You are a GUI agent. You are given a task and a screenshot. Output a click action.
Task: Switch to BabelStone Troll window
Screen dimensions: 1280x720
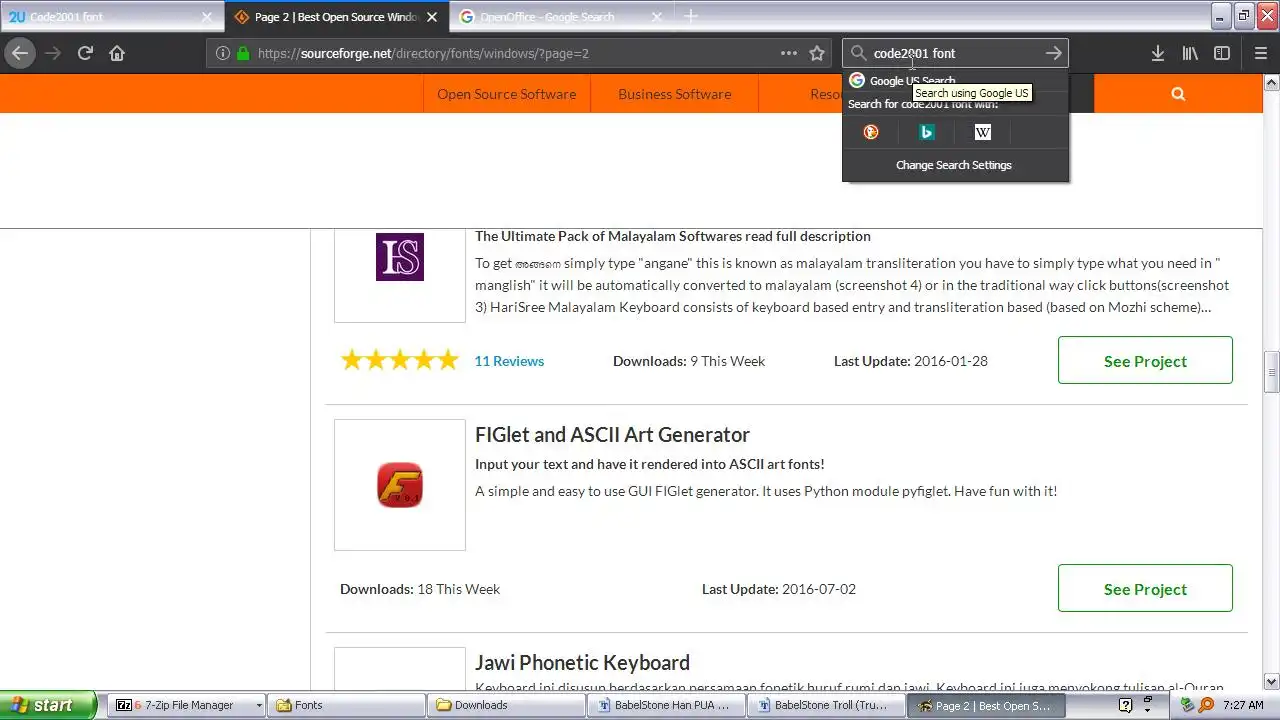(824, 705)
